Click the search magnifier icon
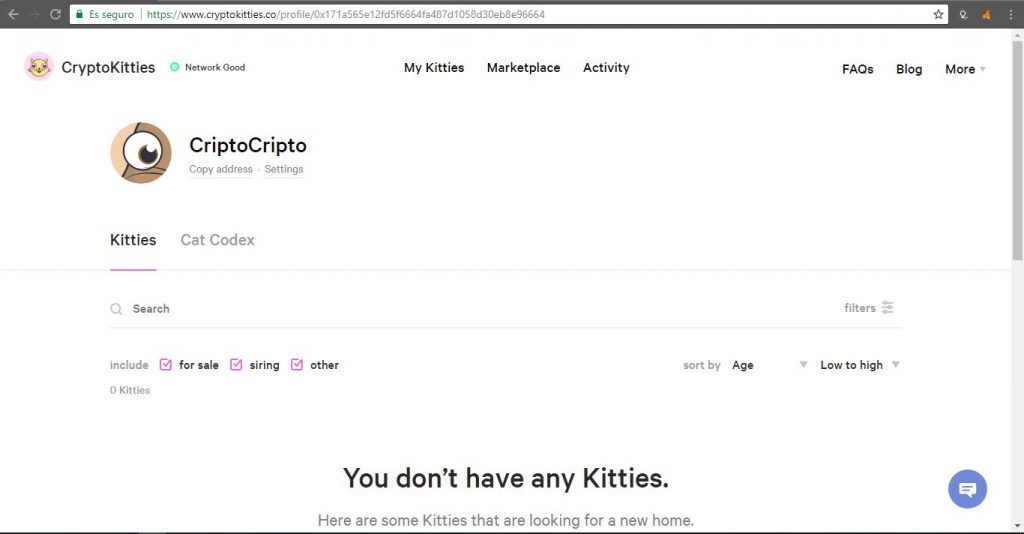Screen dimensions: 1024x534 click(116, 309)
